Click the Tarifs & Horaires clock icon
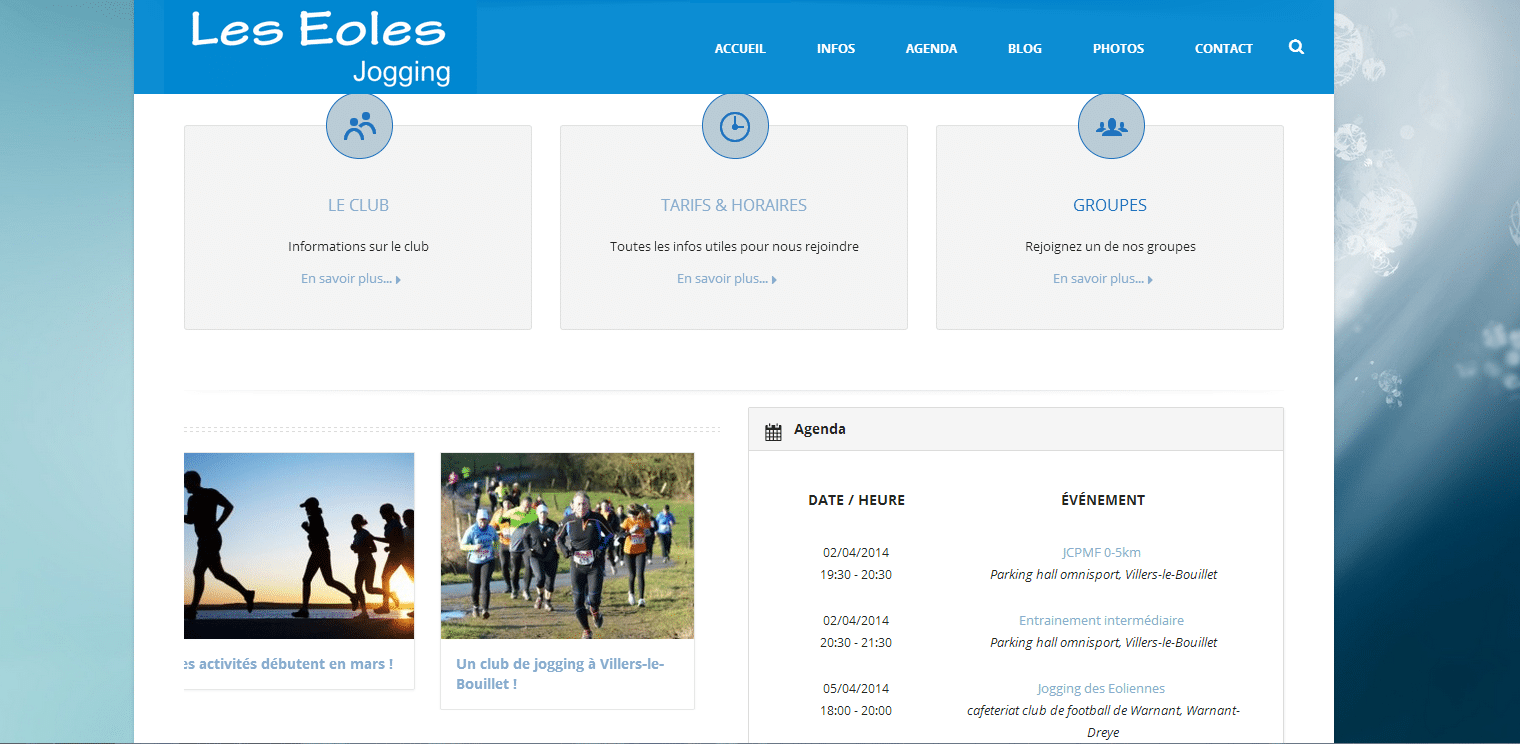 point(735,126)
